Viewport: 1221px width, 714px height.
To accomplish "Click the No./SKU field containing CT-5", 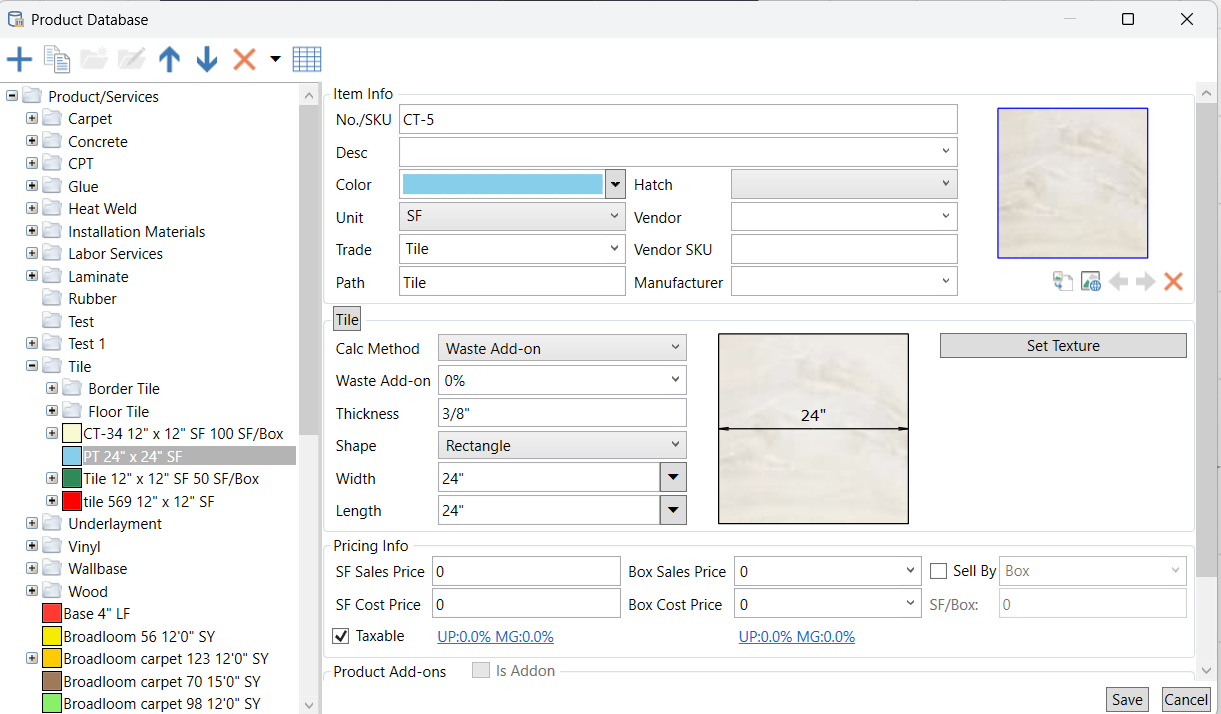I will click(678, 119).
